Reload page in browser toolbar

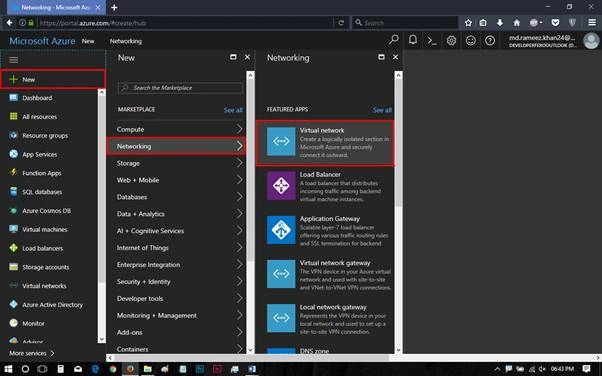click(341, 23)
